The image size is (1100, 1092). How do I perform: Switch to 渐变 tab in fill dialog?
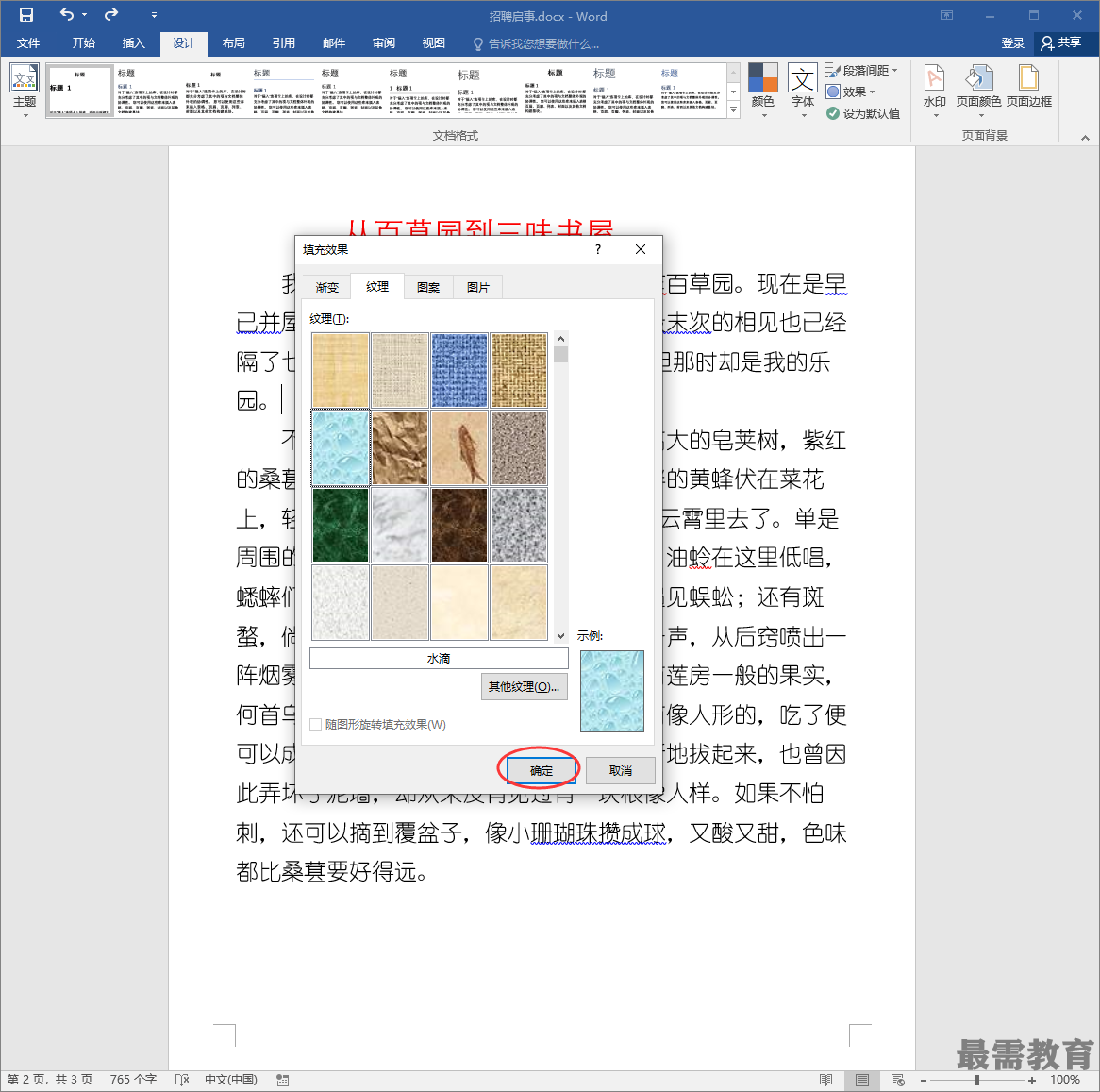coord(327,287)
